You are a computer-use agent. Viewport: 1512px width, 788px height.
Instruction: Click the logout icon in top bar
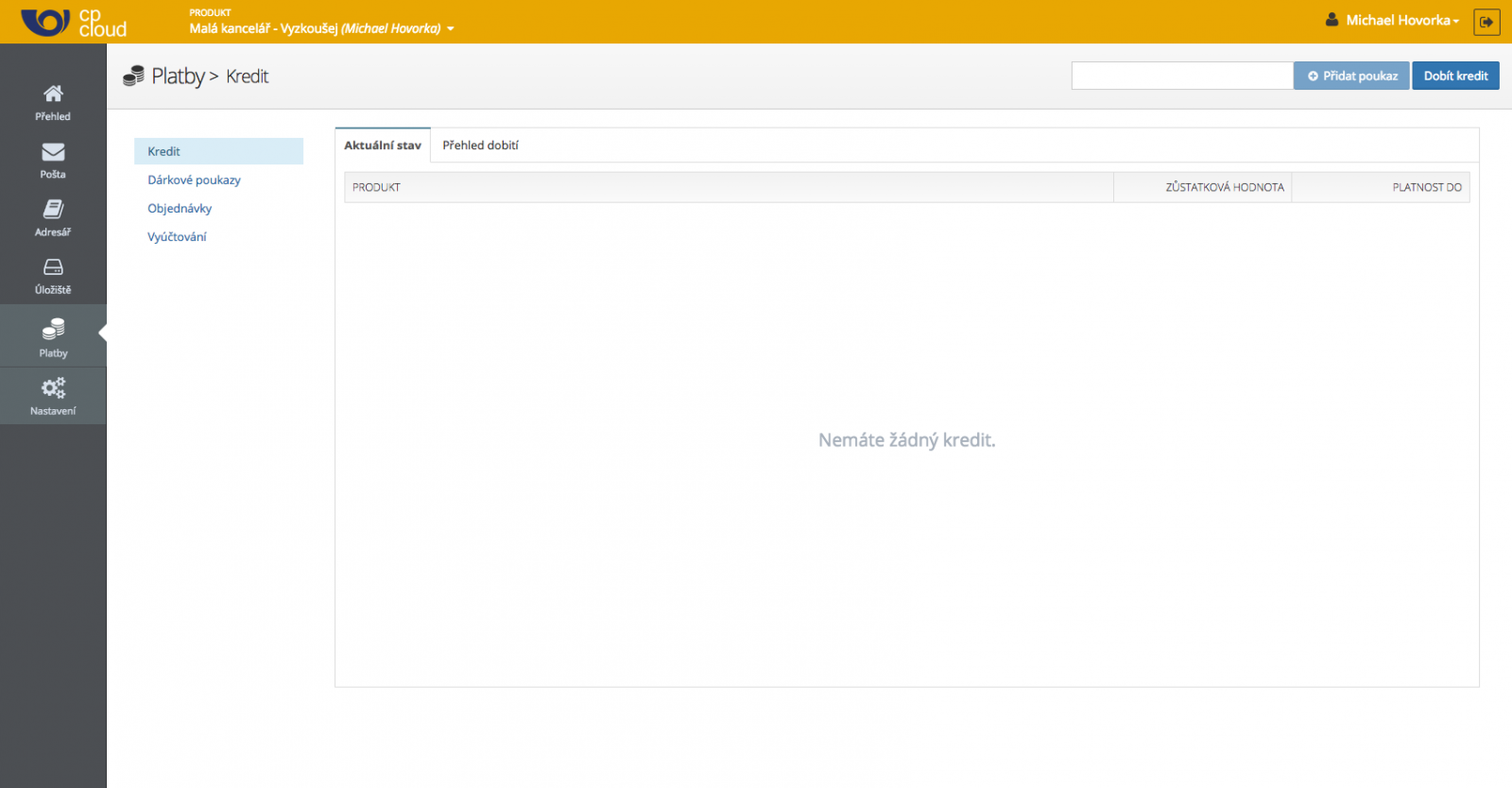1486,22
